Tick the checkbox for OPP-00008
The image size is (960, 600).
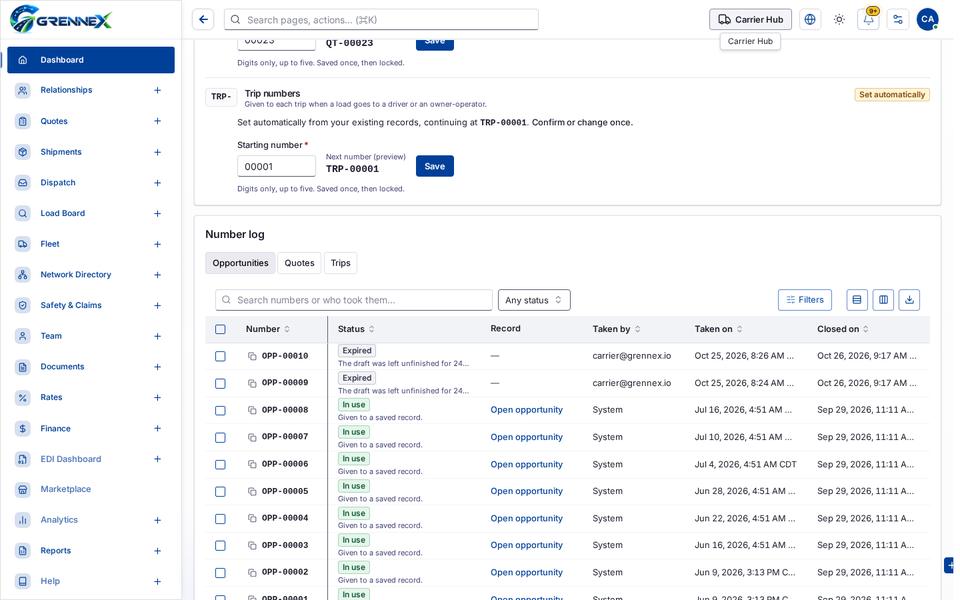(220, 410)
